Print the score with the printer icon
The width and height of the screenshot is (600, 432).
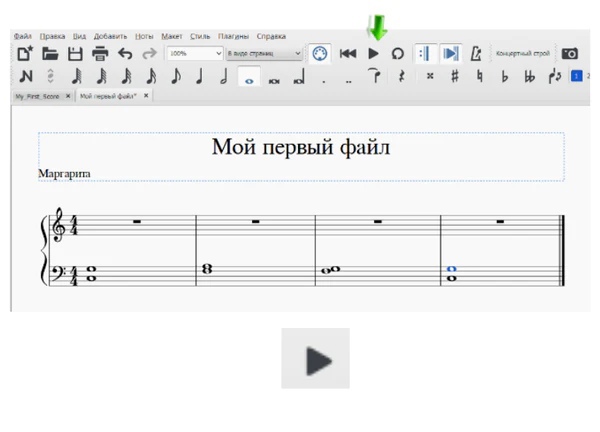(x=100, y=54)
